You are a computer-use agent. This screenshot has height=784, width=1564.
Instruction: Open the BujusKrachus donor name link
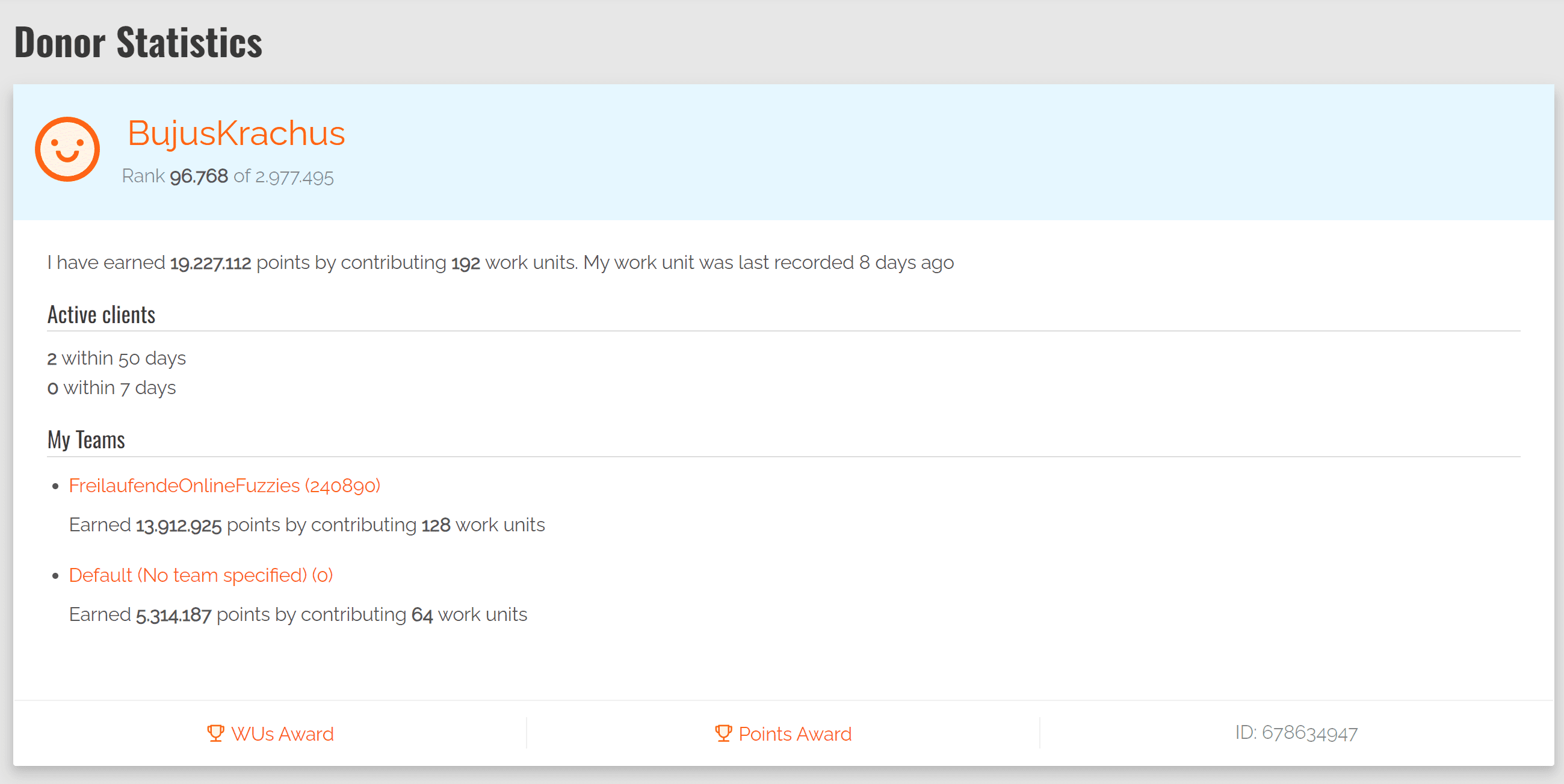coord(235,133)
